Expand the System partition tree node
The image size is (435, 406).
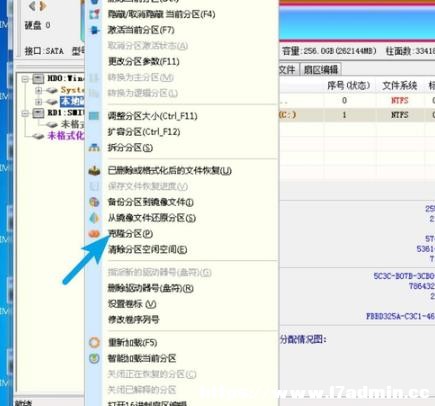[38, 90]
